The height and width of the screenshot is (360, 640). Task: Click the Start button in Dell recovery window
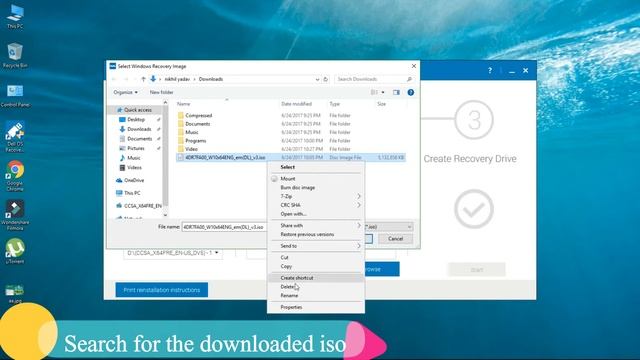477,270
